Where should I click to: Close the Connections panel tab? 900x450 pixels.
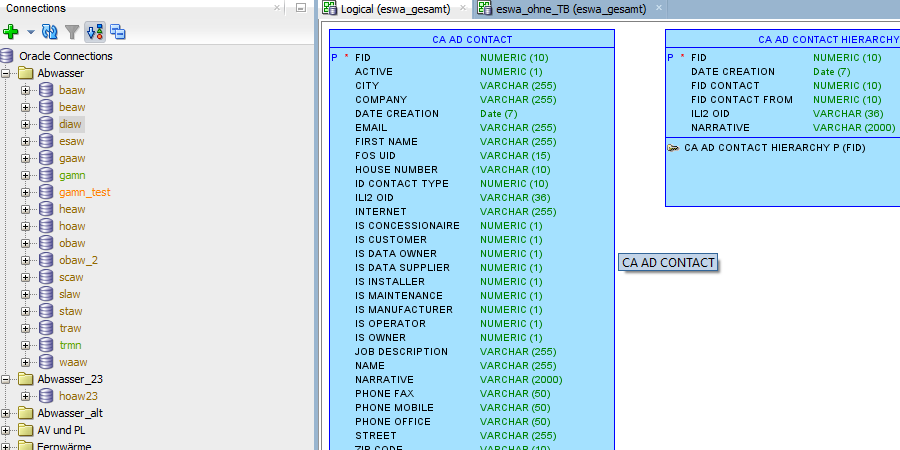(277, 8)
